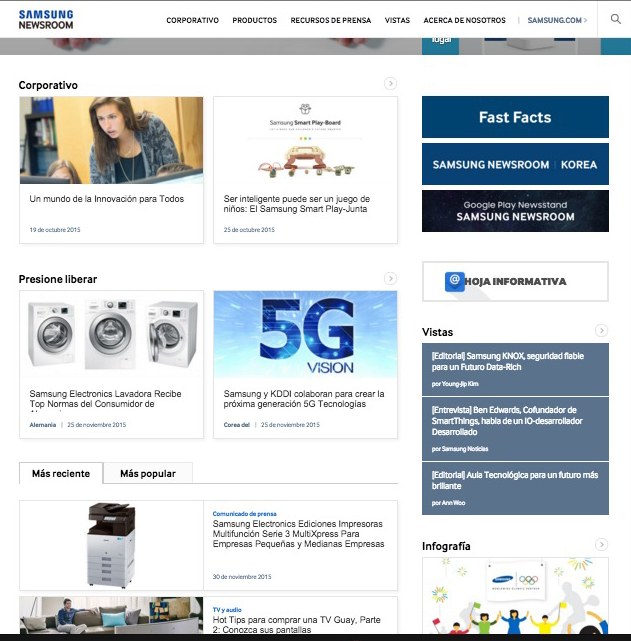Screen dimensions: 631x641
Task: Visit the SAMSUNG.COM link
Action: pos(556,20)
